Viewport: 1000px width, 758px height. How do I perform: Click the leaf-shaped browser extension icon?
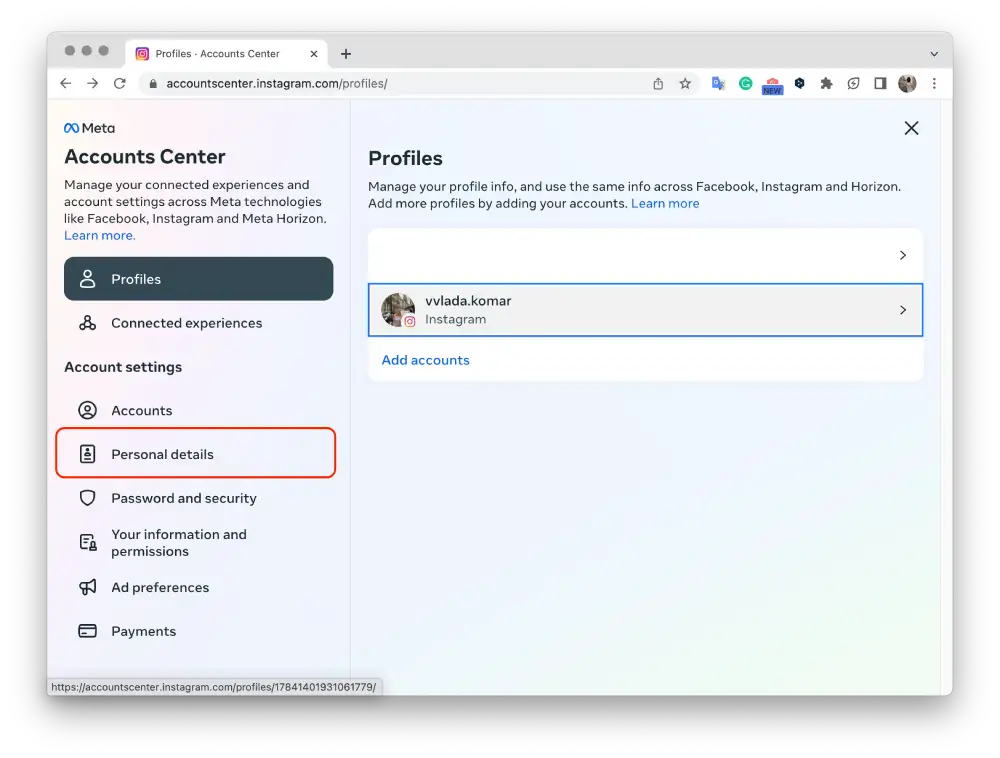pos(853,84)
